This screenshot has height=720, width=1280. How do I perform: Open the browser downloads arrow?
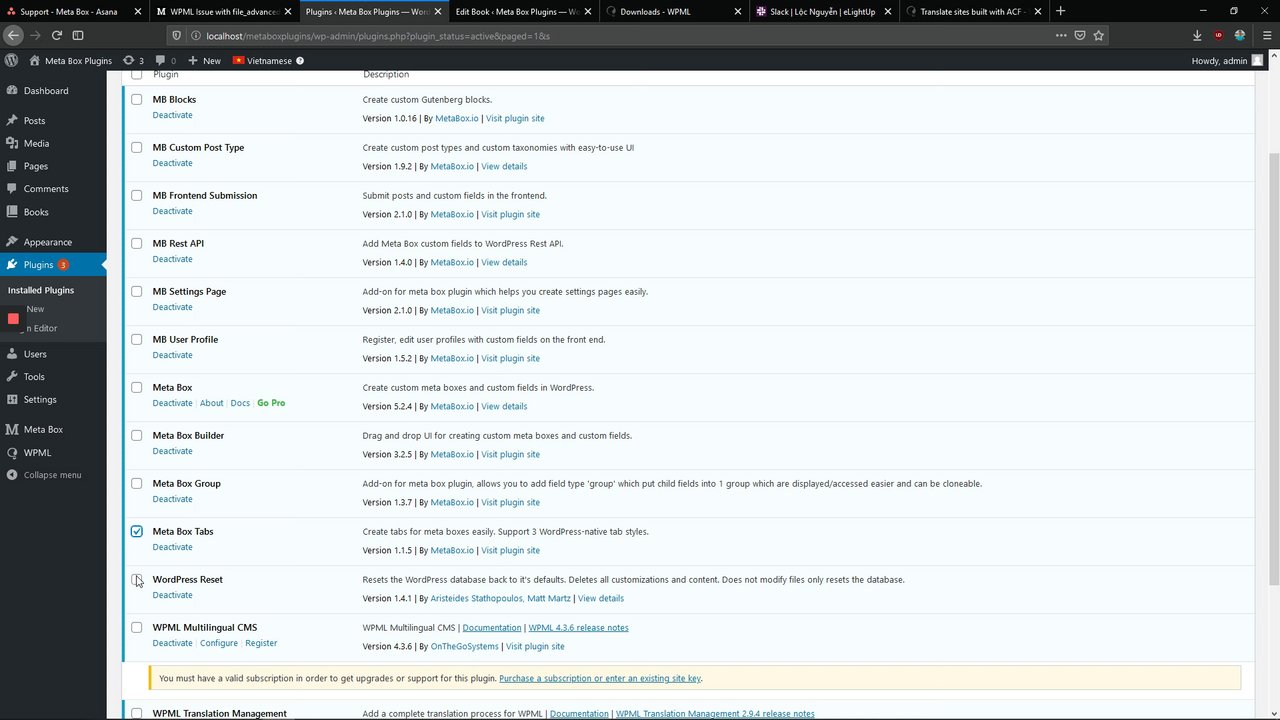coord(1197,35)
